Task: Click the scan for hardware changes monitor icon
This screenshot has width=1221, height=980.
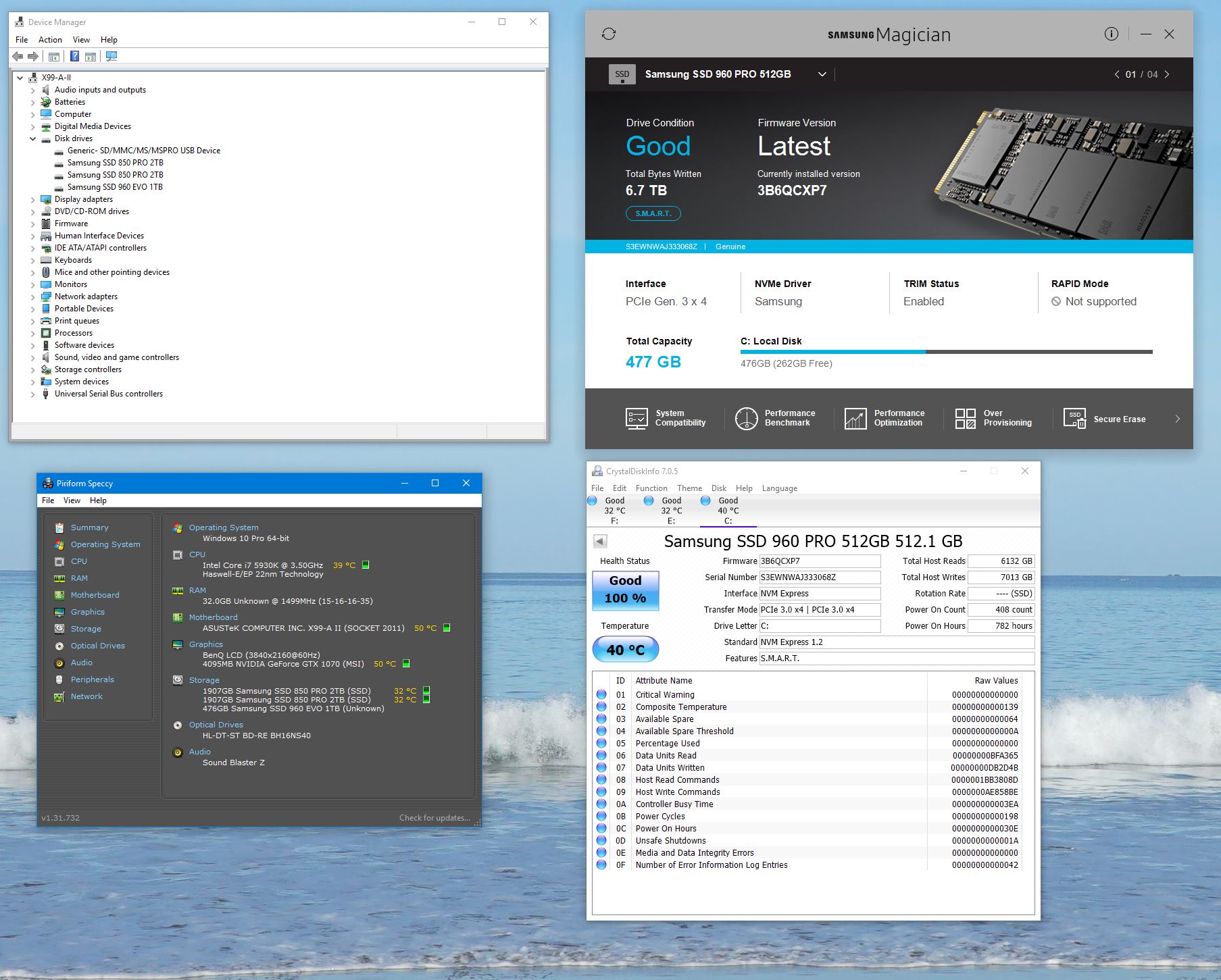Action: tap(111, 56)
